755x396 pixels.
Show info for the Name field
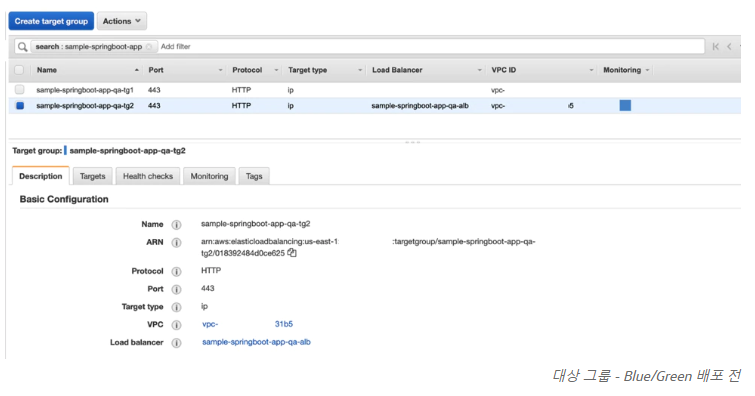(x=177, y=224)
